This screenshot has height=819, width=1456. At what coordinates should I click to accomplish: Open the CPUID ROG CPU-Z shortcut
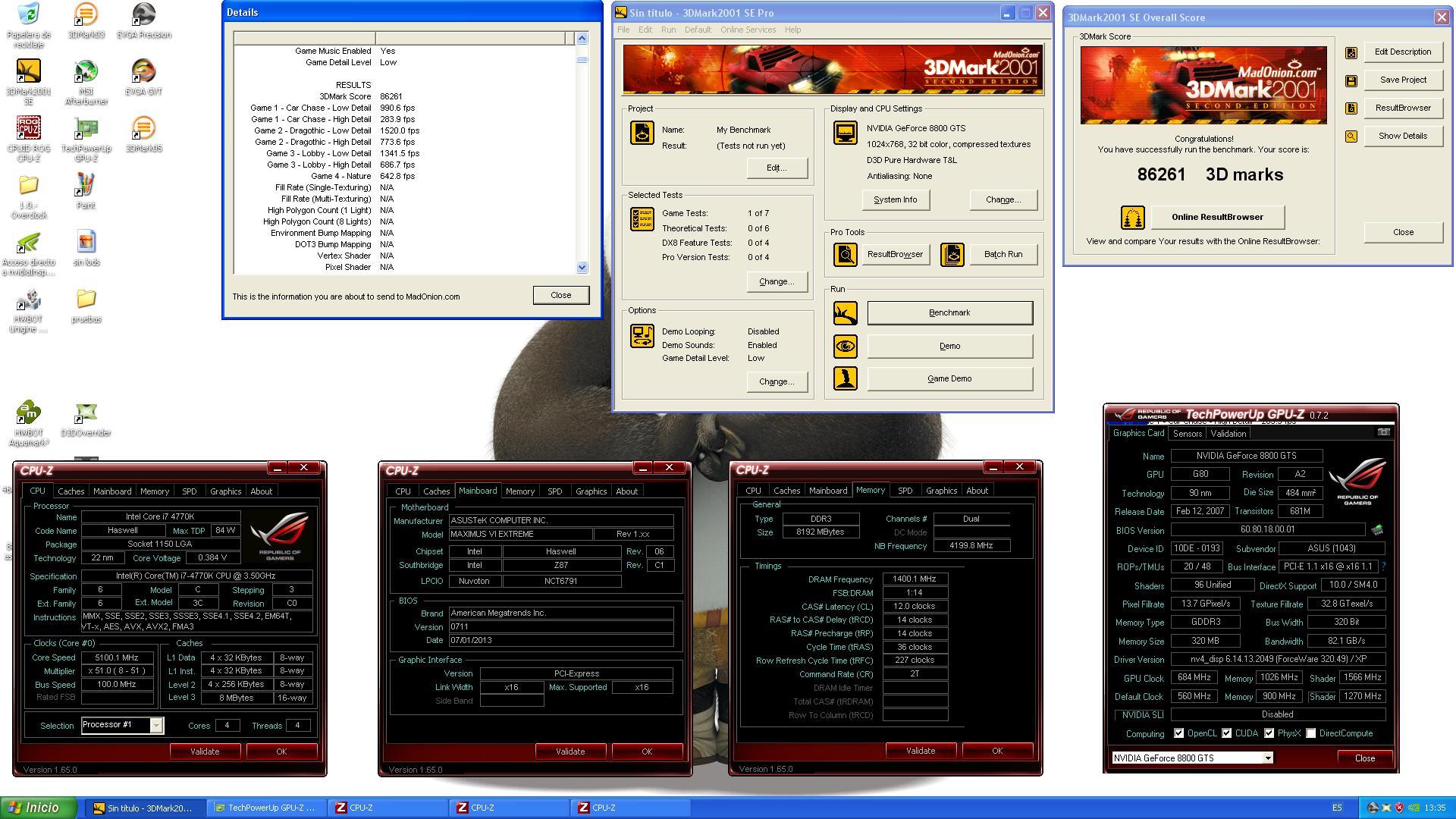28,139
